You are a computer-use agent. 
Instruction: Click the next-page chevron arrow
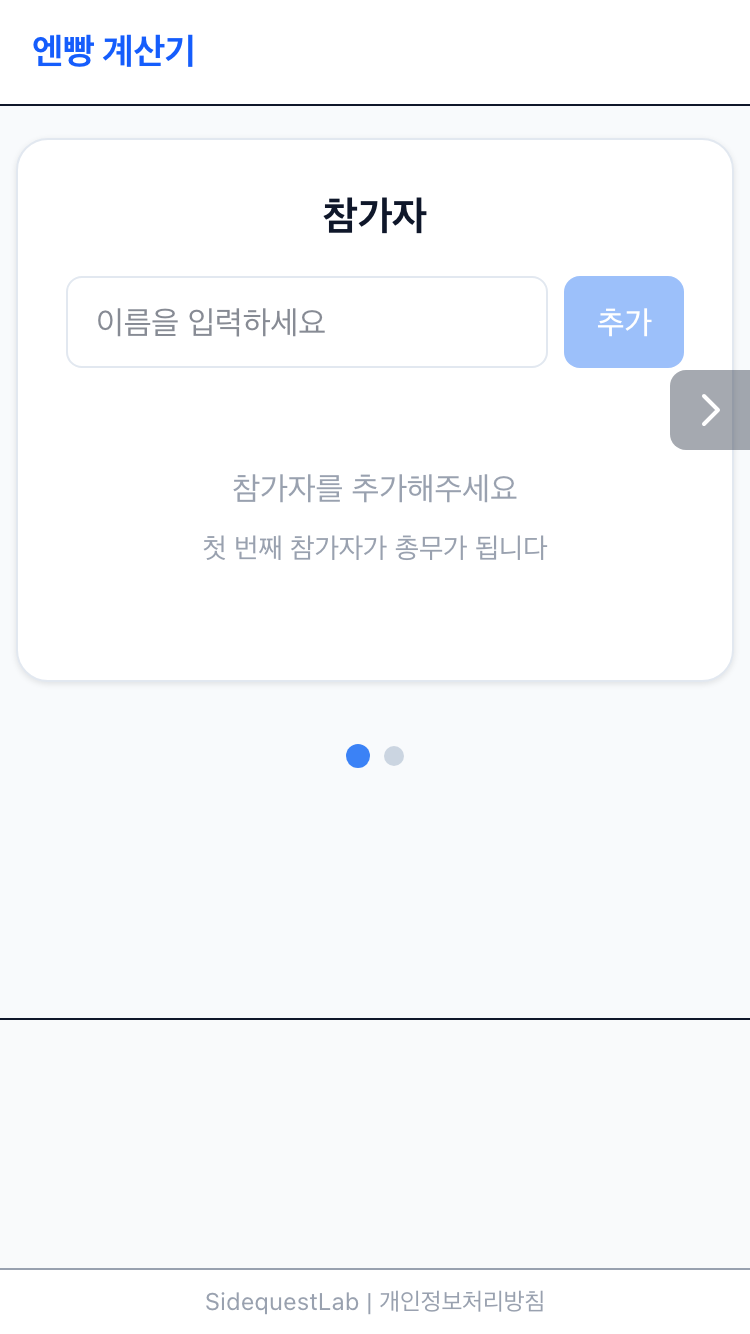pos(710,410)
